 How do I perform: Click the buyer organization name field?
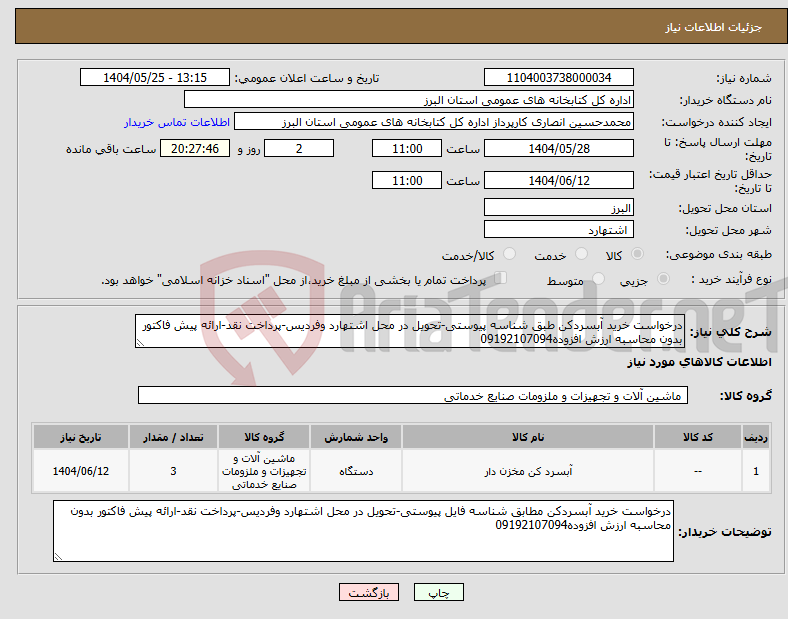(409, 99)
